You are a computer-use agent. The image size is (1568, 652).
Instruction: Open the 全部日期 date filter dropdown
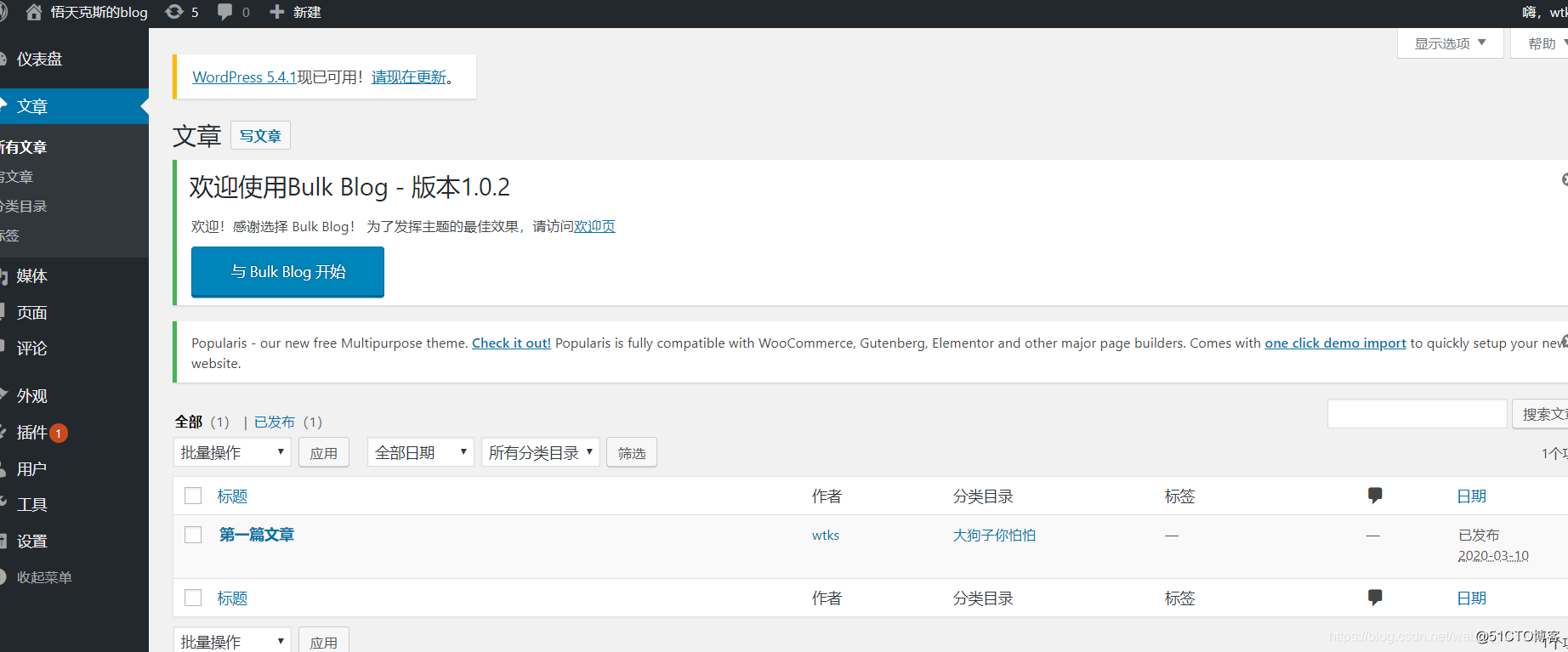[x=420, y=452]
